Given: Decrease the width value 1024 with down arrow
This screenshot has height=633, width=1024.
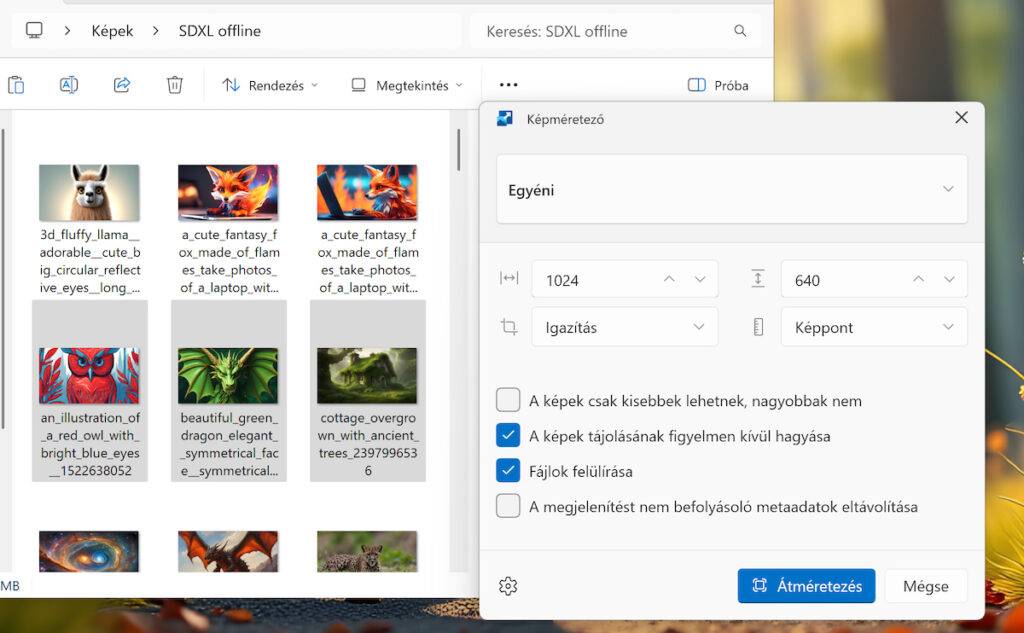Looking at the screenshot, I should click(x=700, y=280).
